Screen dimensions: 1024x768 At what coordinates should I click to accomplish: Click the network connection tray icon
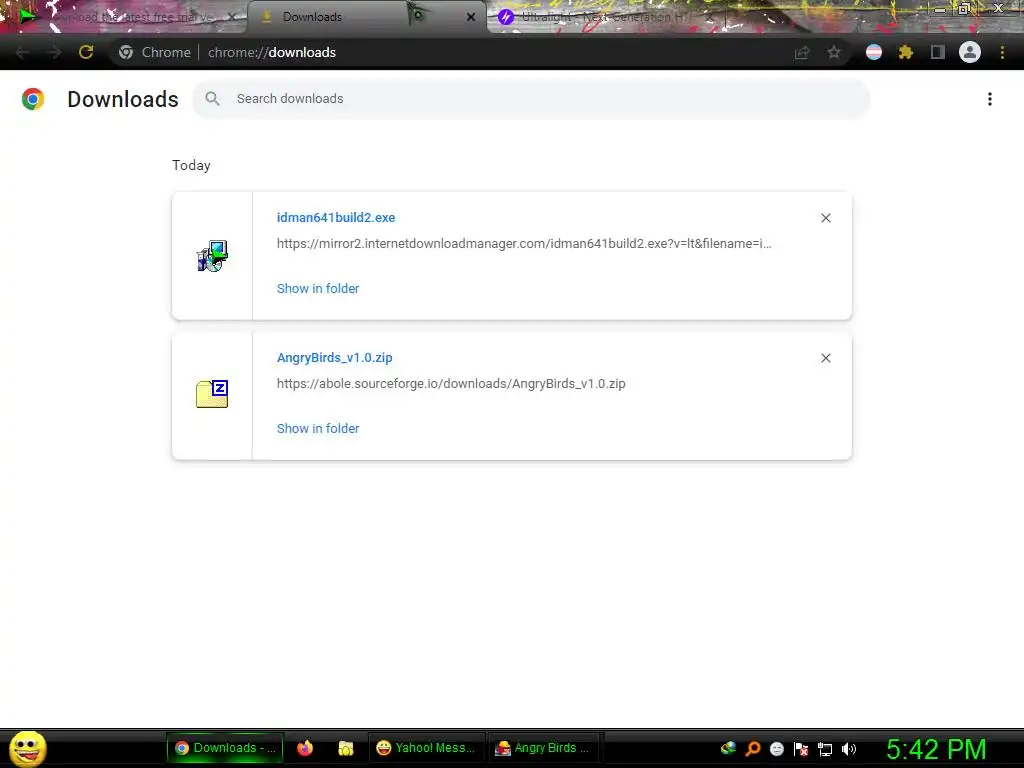(825, 749)
